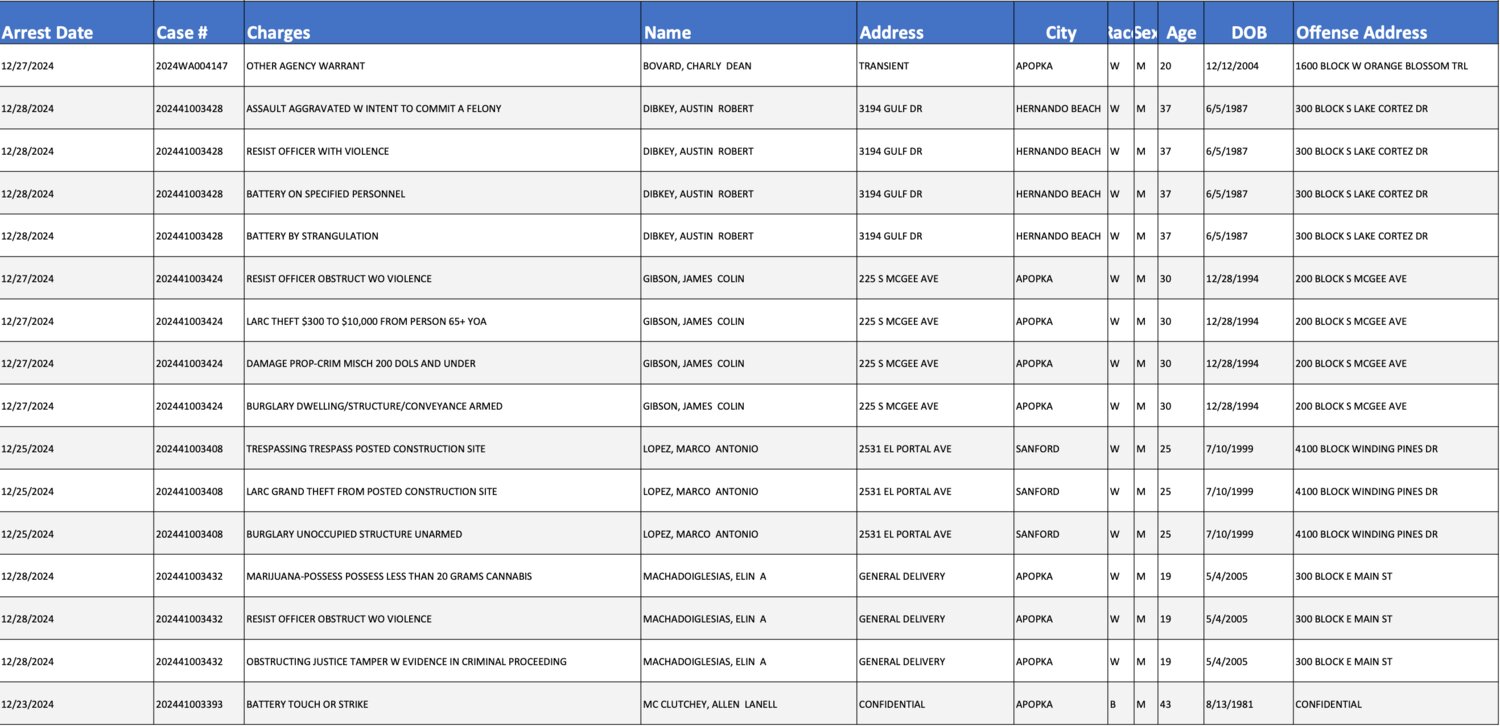Click TRESPASSING TRESPASS POSTED CONSTRUCTION SITE cell

click(x=442, y=449)
